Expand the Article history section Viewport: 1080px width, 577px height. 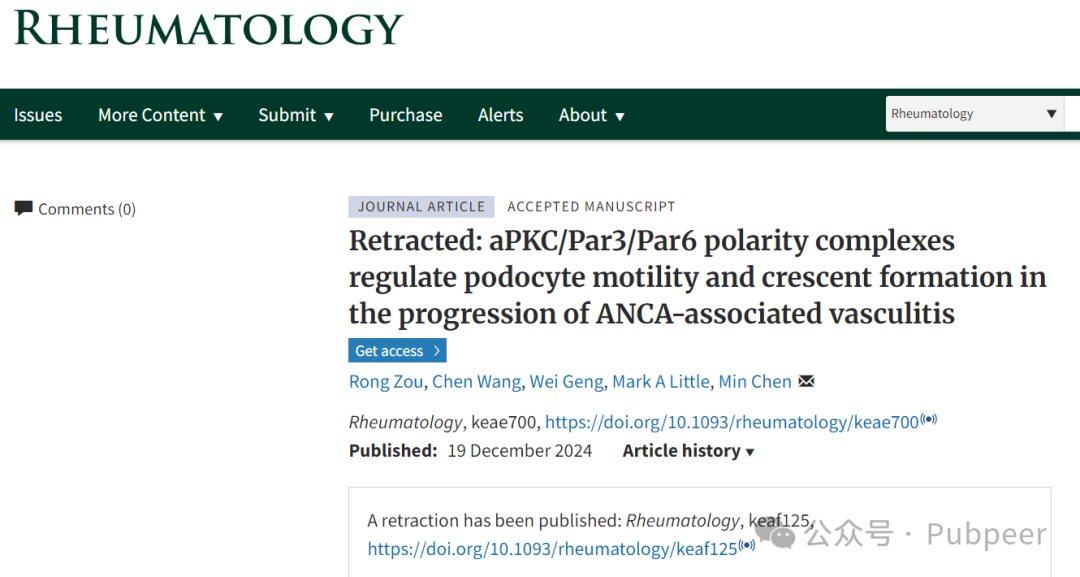[688, 451]
